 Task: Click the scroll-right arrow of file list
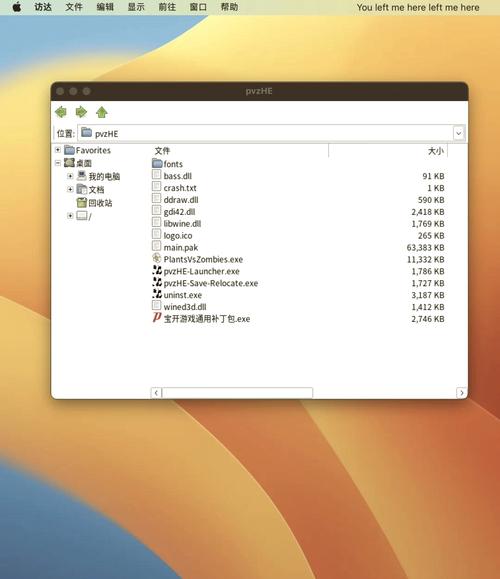pos(462,393)
